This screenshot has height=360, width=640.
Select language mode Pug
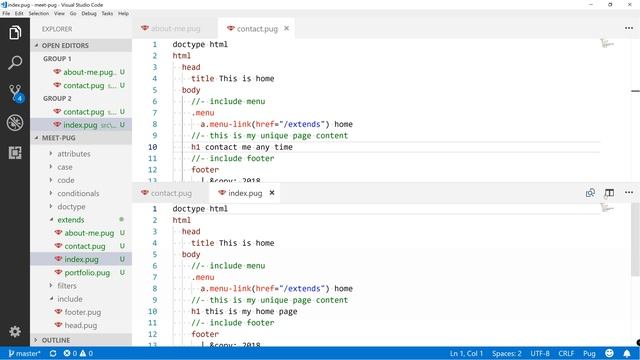pos(589,353)
